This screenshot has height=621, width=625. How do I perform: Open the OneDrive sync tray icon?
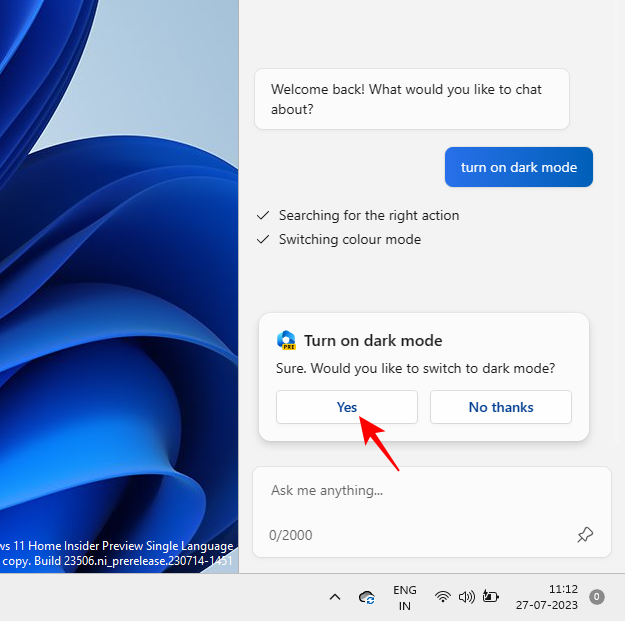pos(367,597)
